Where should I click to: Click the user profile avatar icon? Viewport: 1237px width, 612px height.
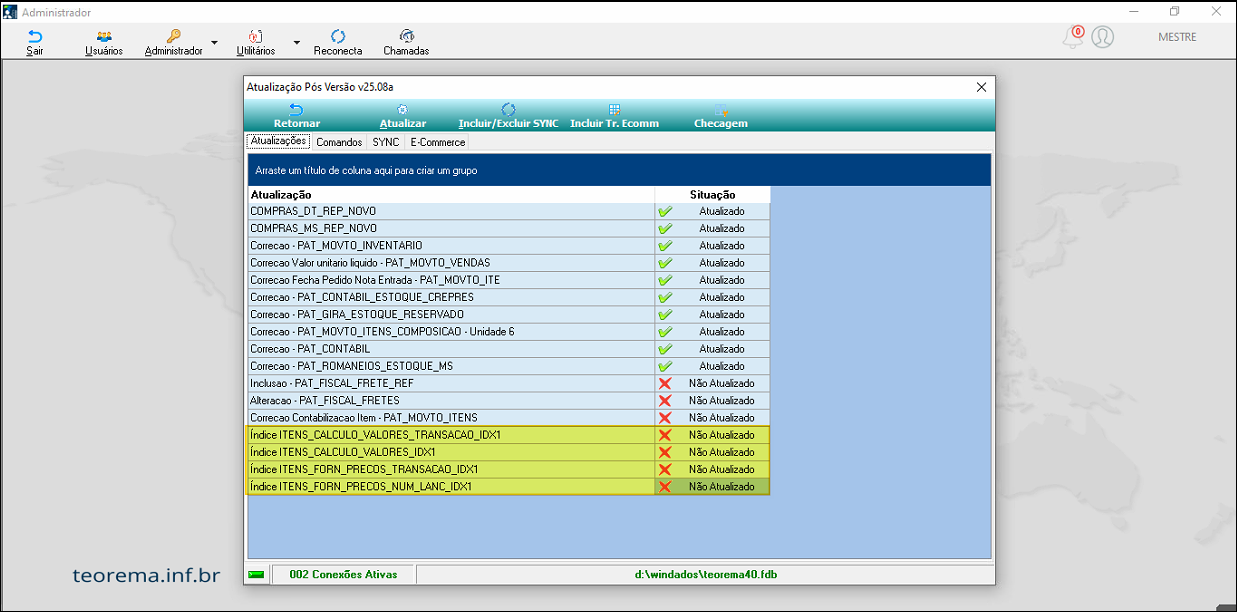coord(1102,38)
